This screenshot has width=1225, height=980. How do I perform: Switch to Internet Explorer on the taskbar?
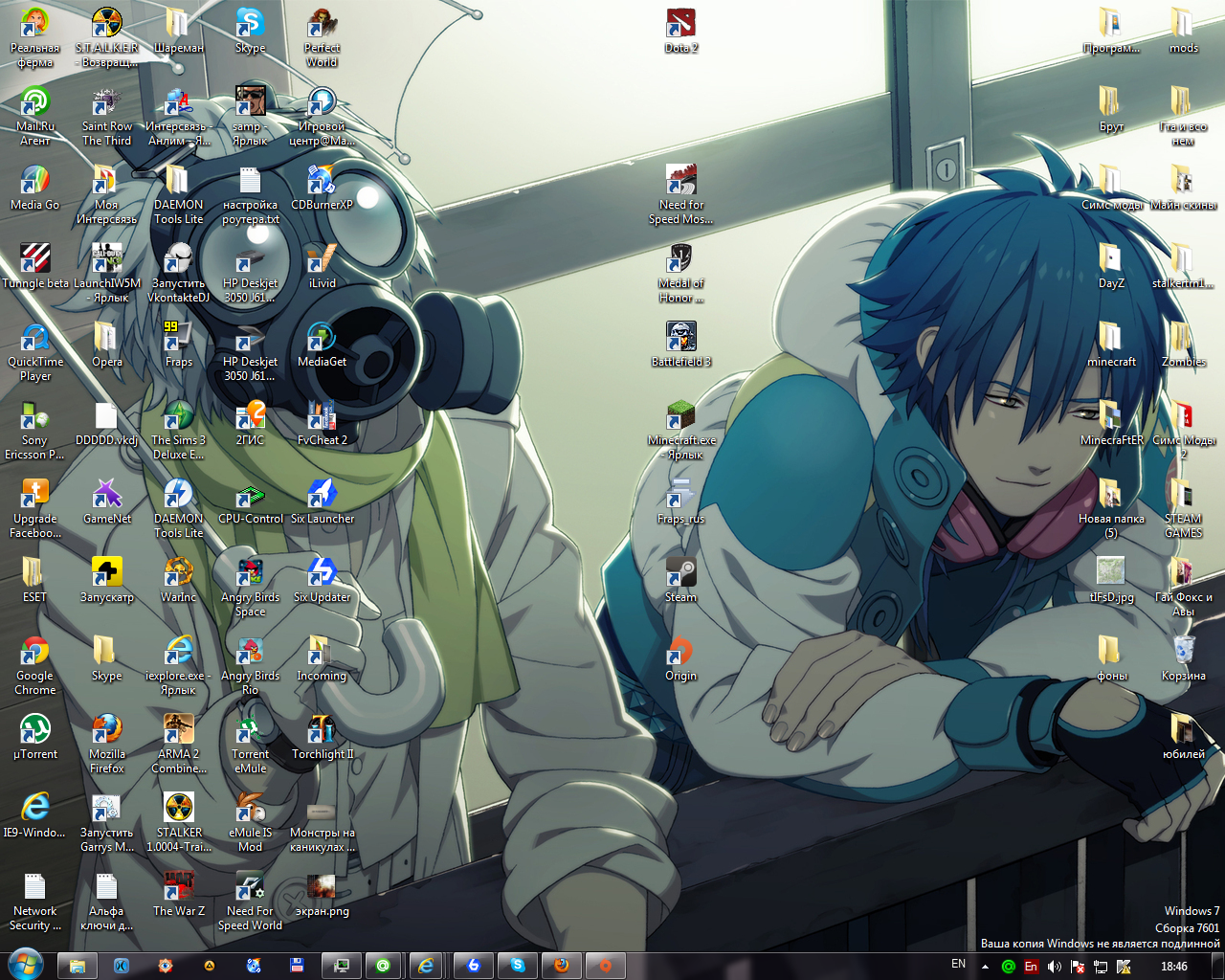[427, 966]
